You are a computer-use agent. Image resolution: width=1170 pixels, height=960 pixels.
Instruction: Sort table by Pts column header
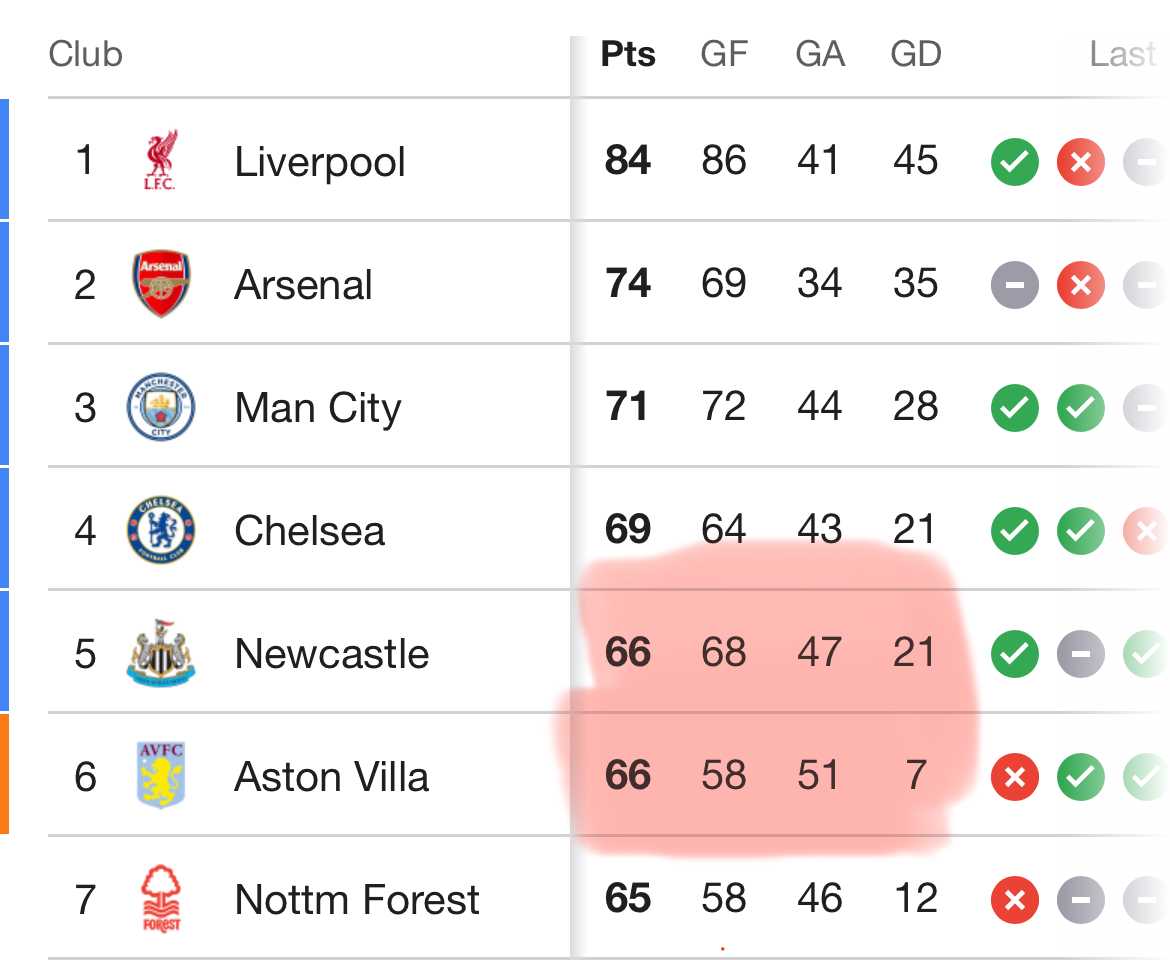tap(628, 54)
